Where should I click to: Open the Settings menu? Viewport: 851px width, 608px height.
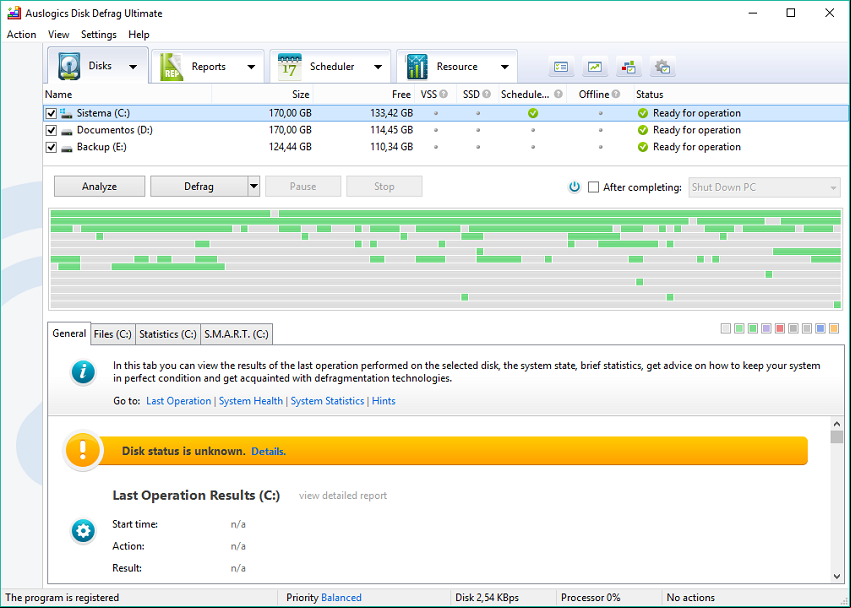tap(99, 34)
